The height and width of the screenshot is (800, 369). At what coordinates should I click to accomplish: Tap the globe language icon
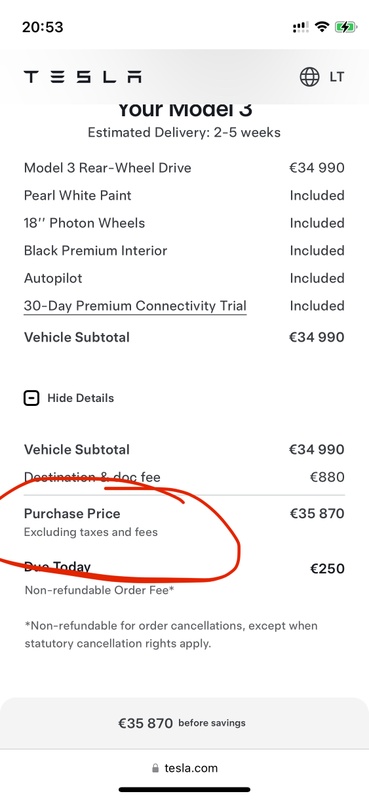309,77
